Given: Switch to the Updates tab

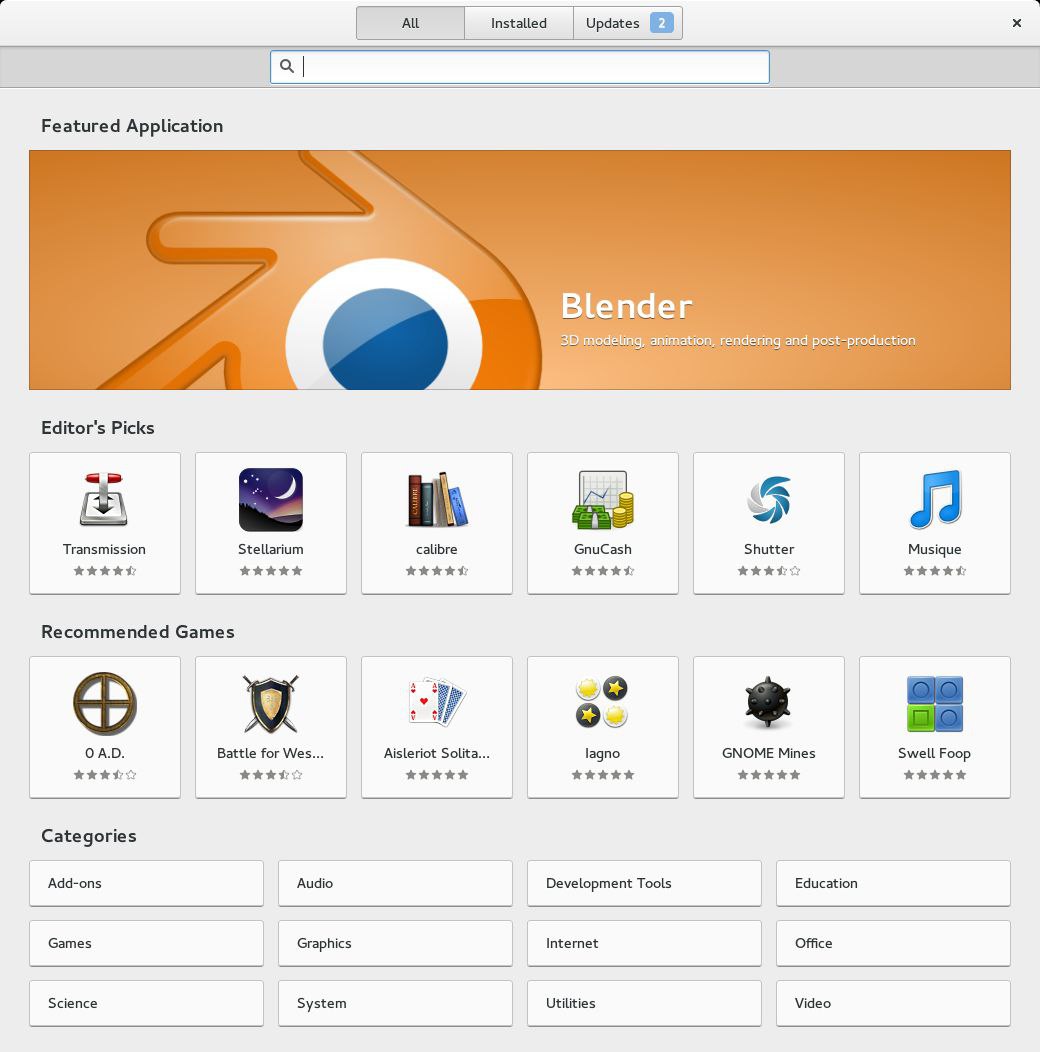Looking at the screenshot, I should pos(628,23).
